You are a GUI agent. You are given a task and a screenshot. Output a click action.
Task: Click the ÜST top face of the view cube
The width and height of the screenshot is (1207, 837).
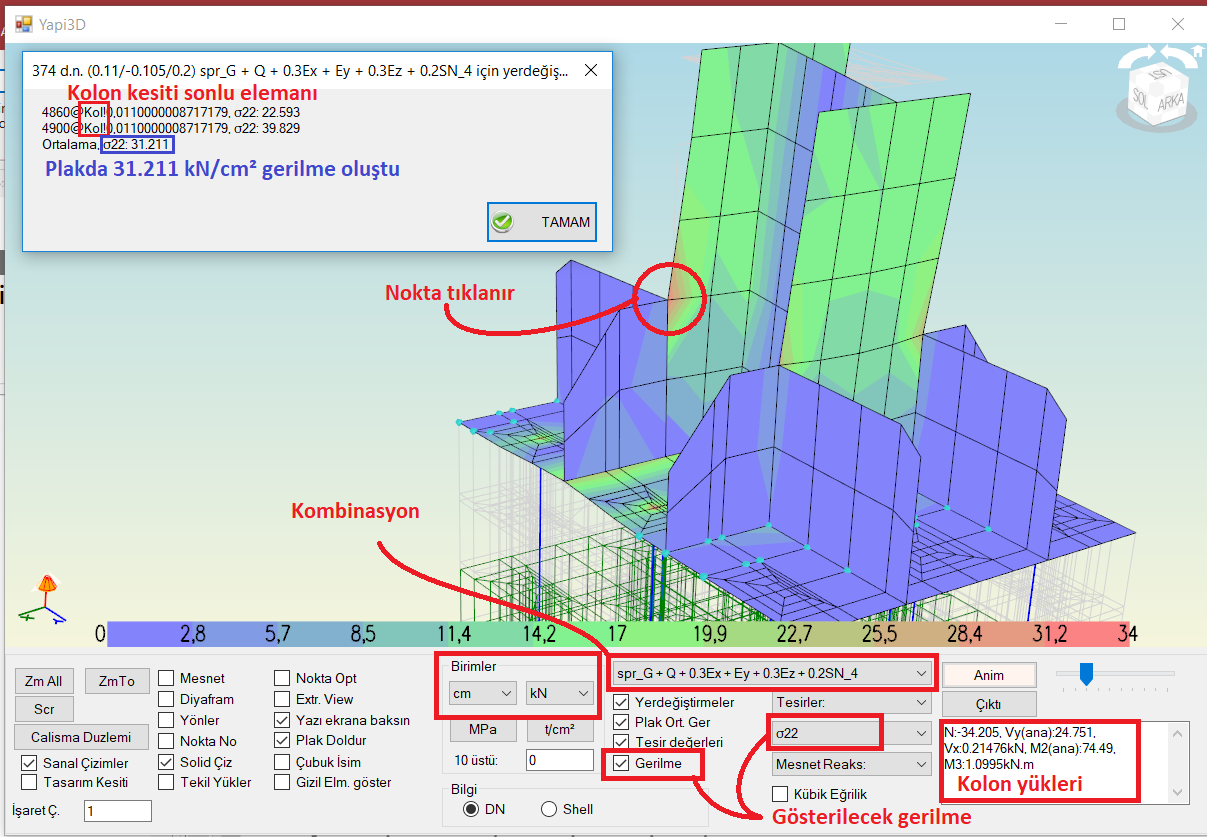(1160, 76)
